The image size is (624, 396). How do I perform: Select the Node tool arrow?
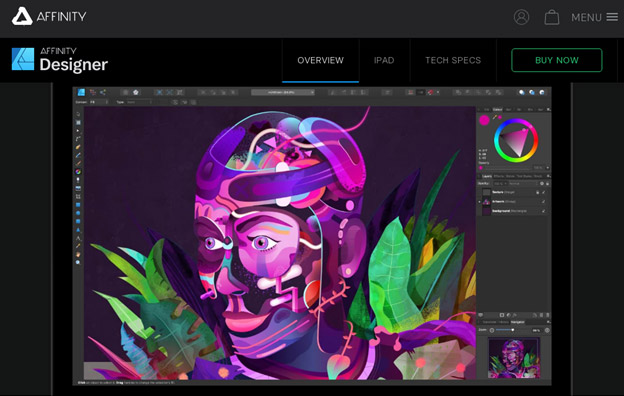pyautogui.click(x=78, y=131)
